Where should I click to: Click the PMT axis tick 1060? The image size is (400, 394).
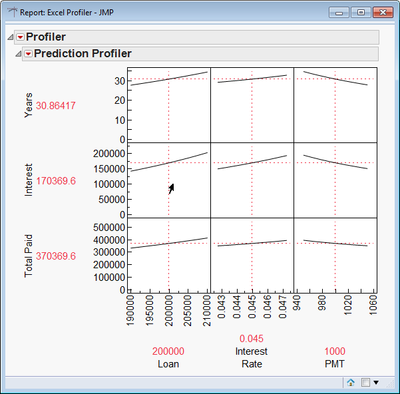(x=373, y=305)
